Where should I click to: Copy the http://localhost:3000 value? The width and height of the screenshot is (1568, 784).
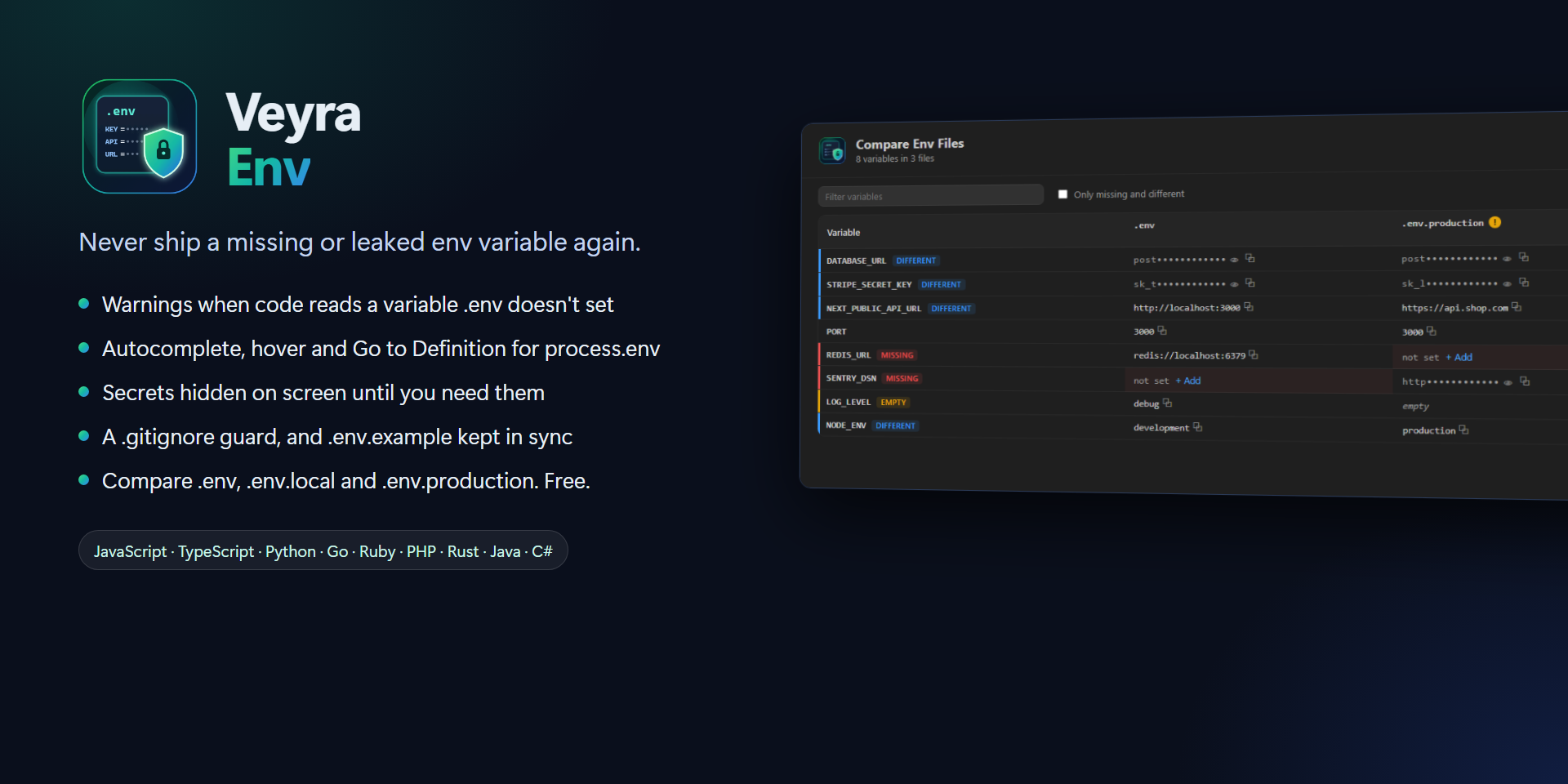coord(1248,306)
